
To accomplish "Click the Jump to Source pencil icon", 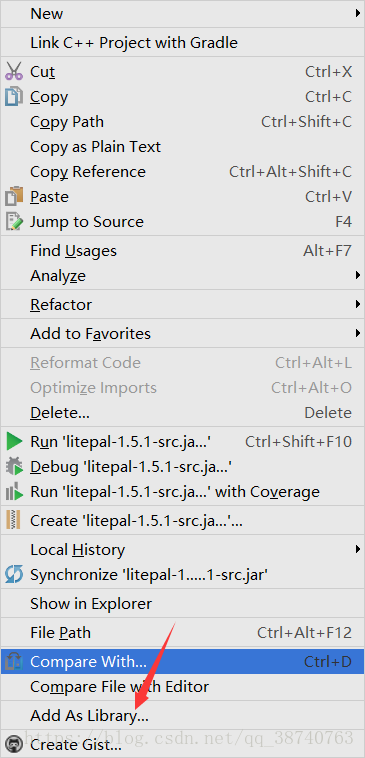I will coord(14,222).
